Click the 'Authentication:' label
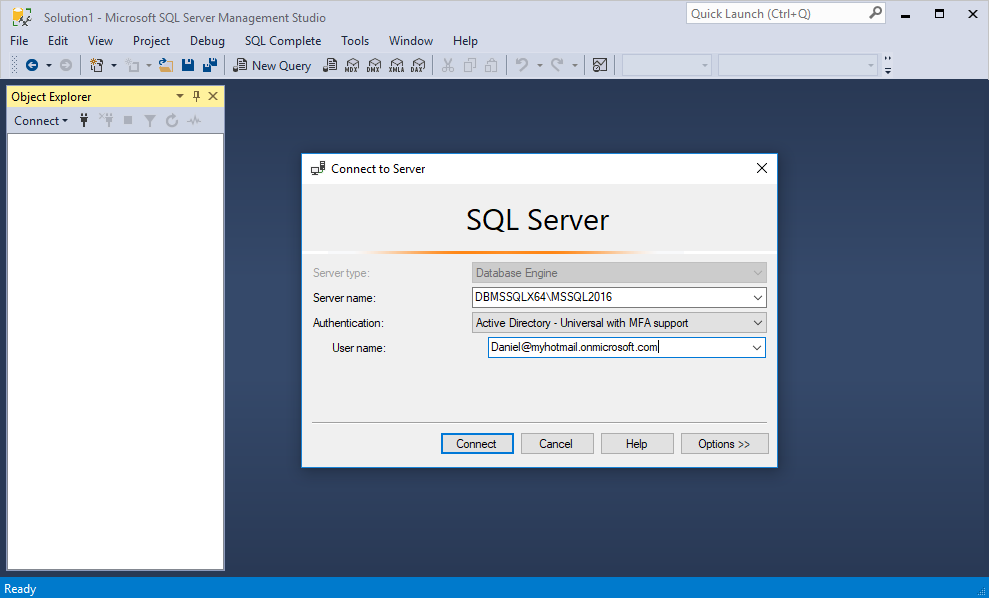Viewport: 989px width, 598px height. 348,323
